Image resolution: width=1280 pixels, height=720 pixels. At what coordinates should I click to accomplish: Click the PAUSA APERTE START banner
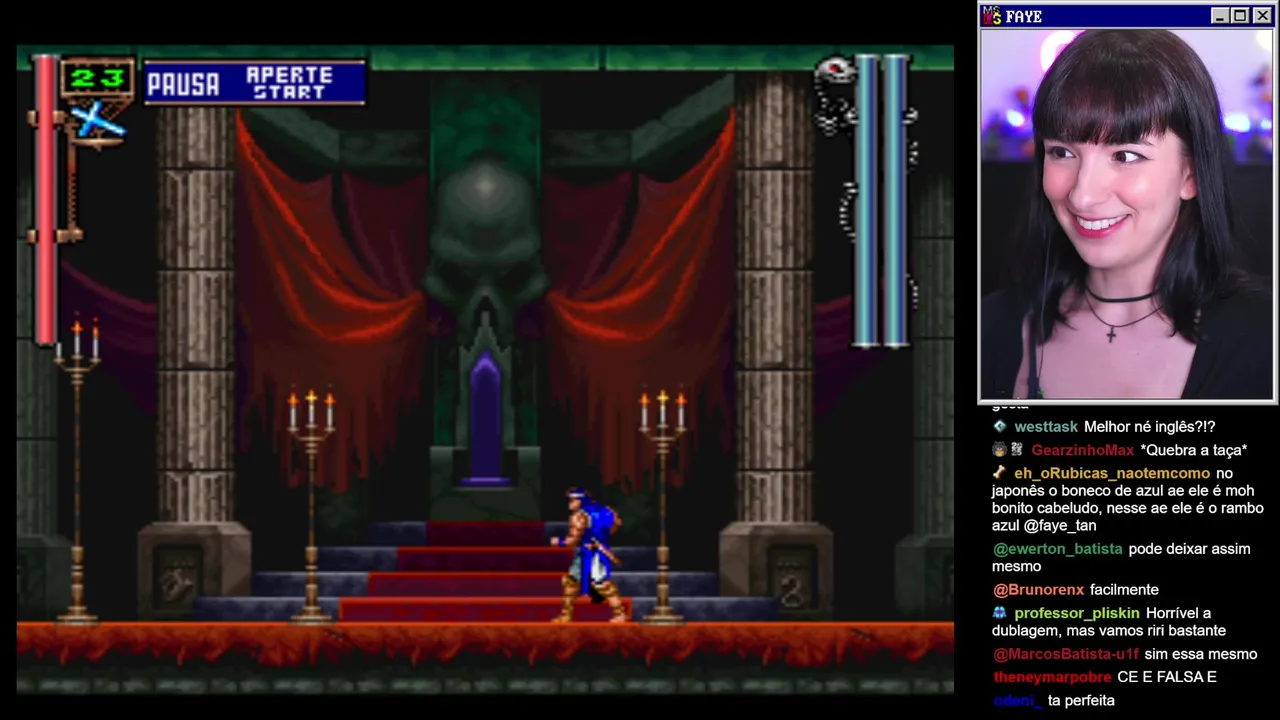[255, 83]
